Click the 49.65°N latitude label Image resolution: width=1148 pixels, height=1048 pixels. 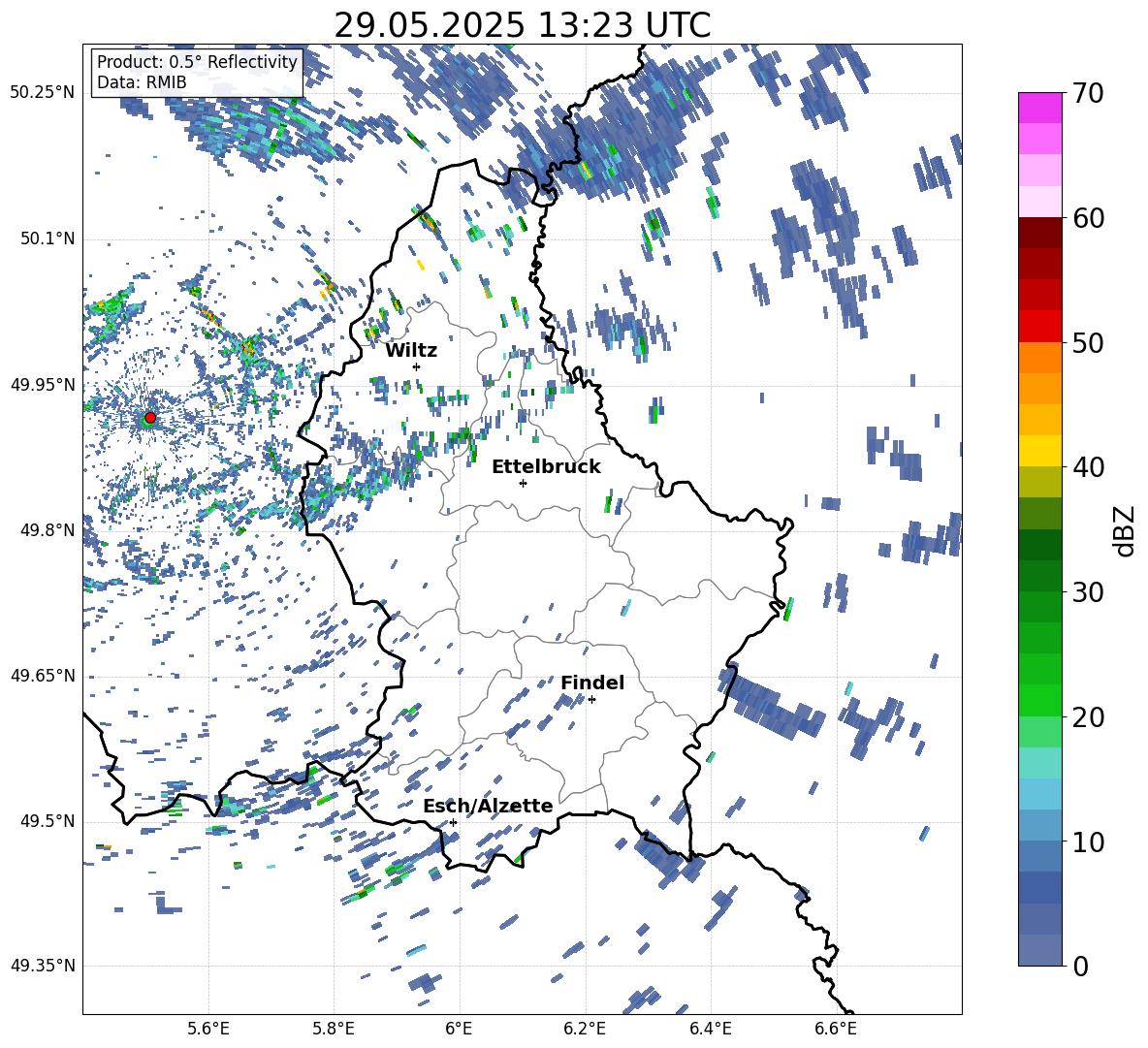coord(43,675)
